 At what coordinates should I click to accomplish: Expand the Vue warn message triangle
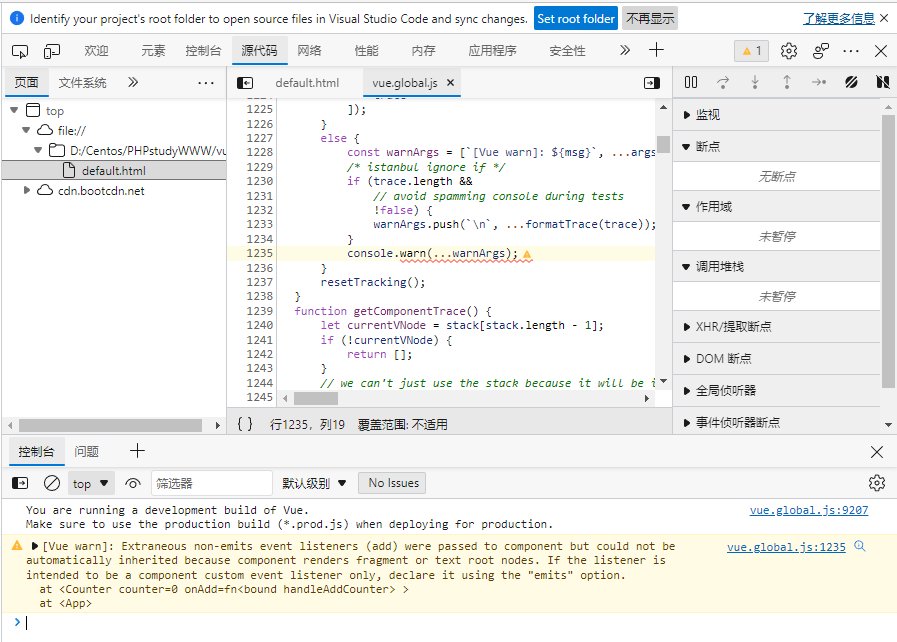tap(34, 546)
